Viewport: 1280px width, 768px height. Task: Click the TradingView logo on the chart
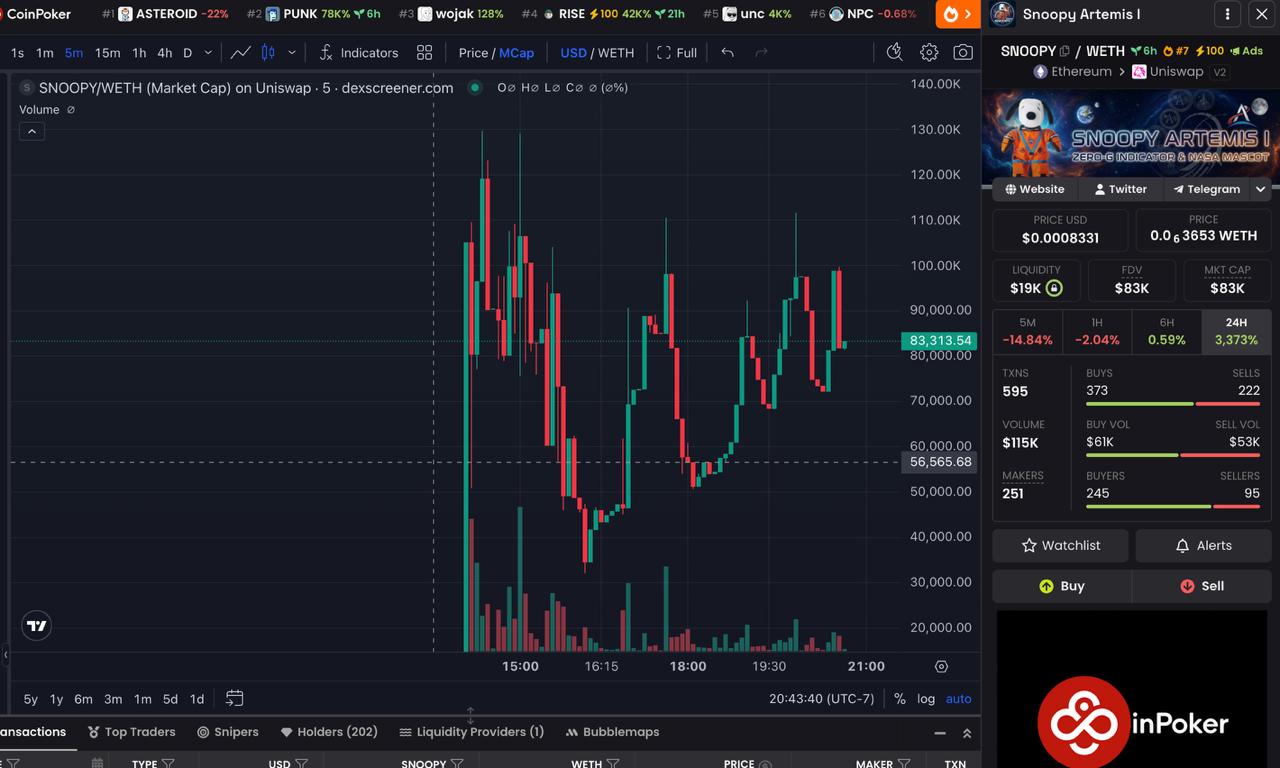[x=37, y=626]
